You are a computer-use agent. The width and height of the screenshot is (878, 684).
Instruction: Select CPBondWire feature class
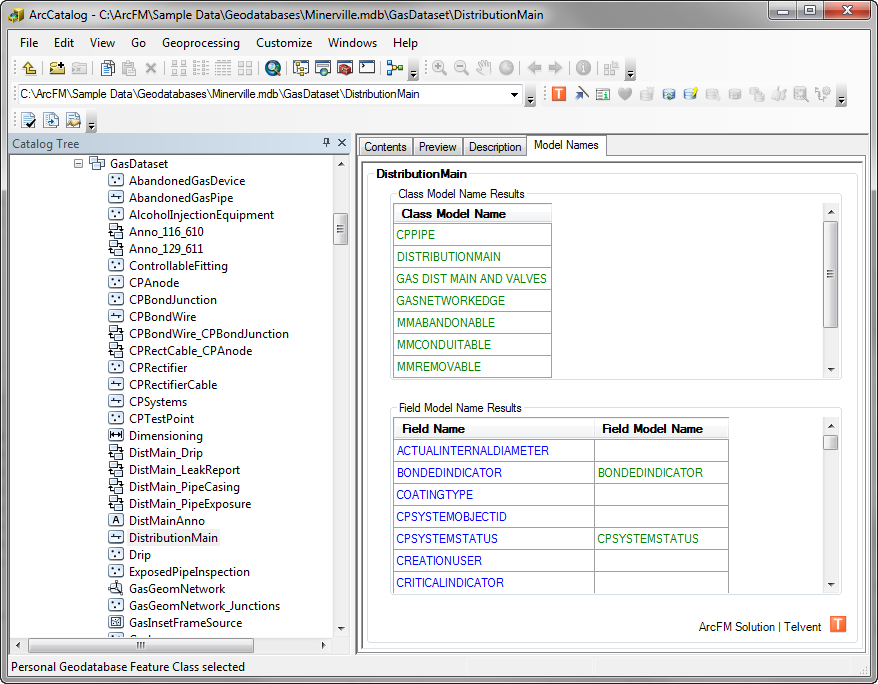click(x=162, y=317)
